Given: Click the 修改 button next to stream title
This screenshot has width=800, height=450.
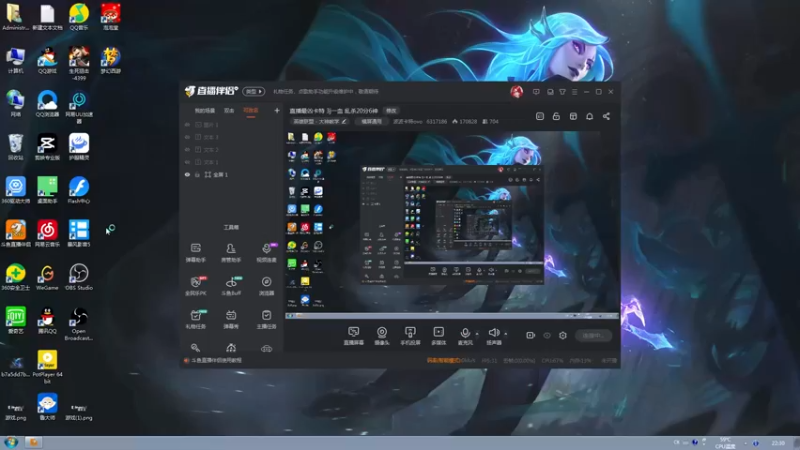Looking at the screenshot, I should point(391,111).
